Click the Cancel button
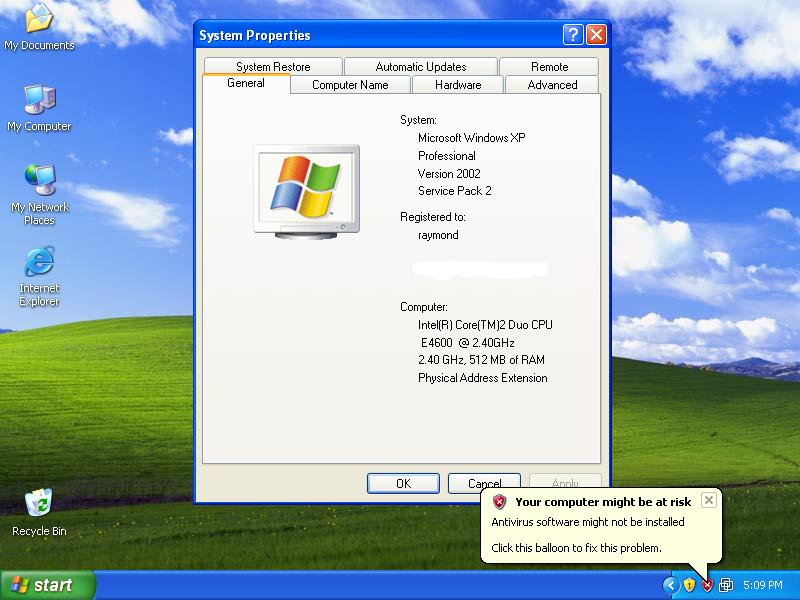 (x=484, y=483)
